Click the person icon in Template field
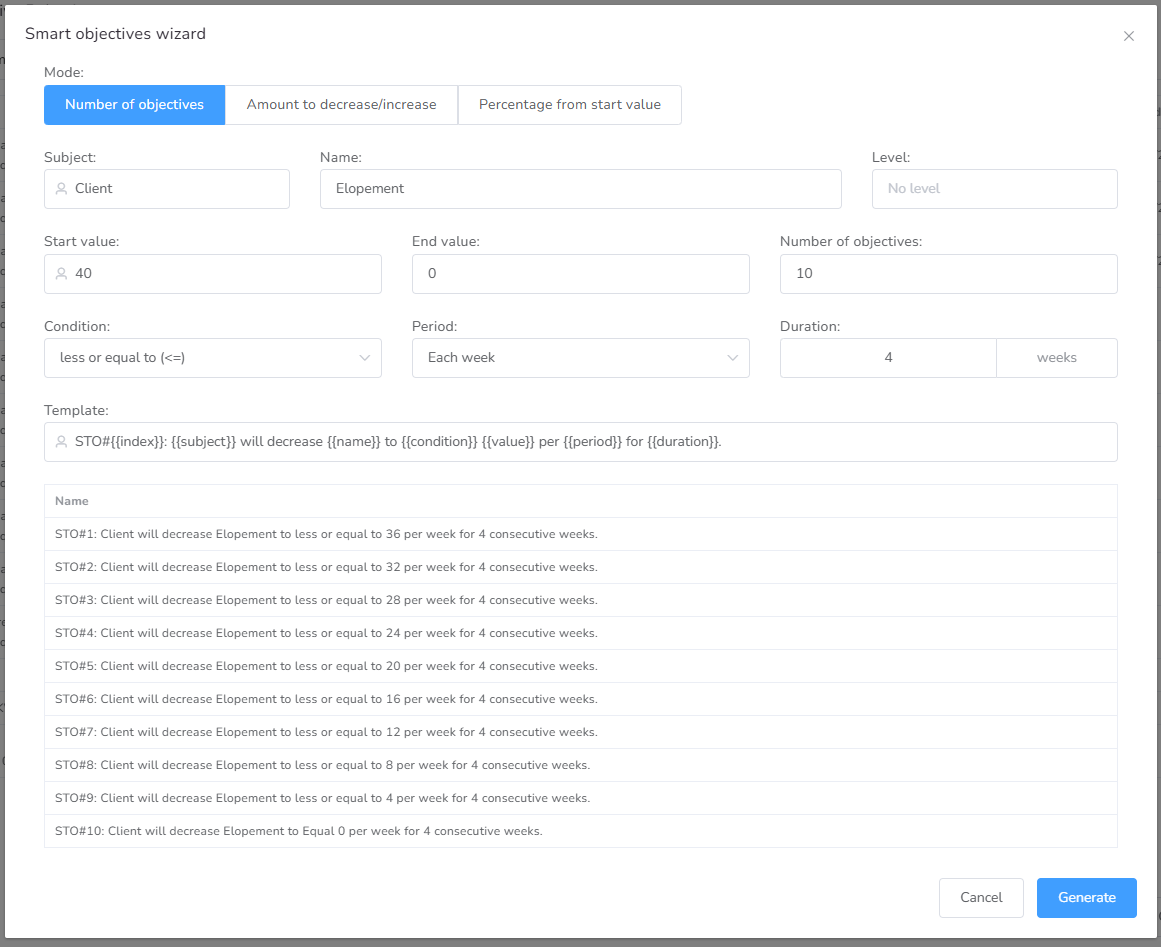 (x=61, y=442)
